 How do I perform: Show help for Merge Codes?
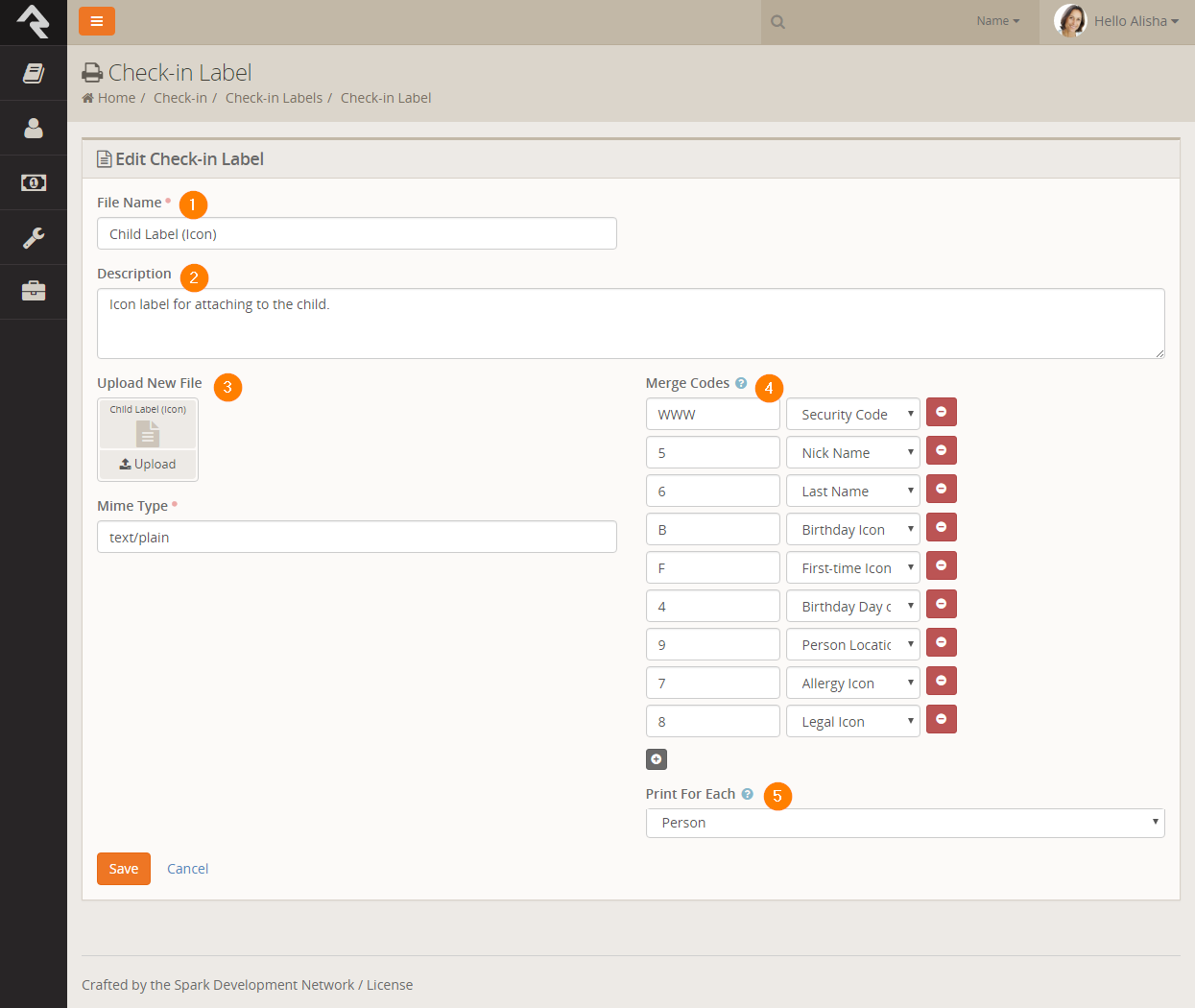pyautogui.click(x=741, y=383)
